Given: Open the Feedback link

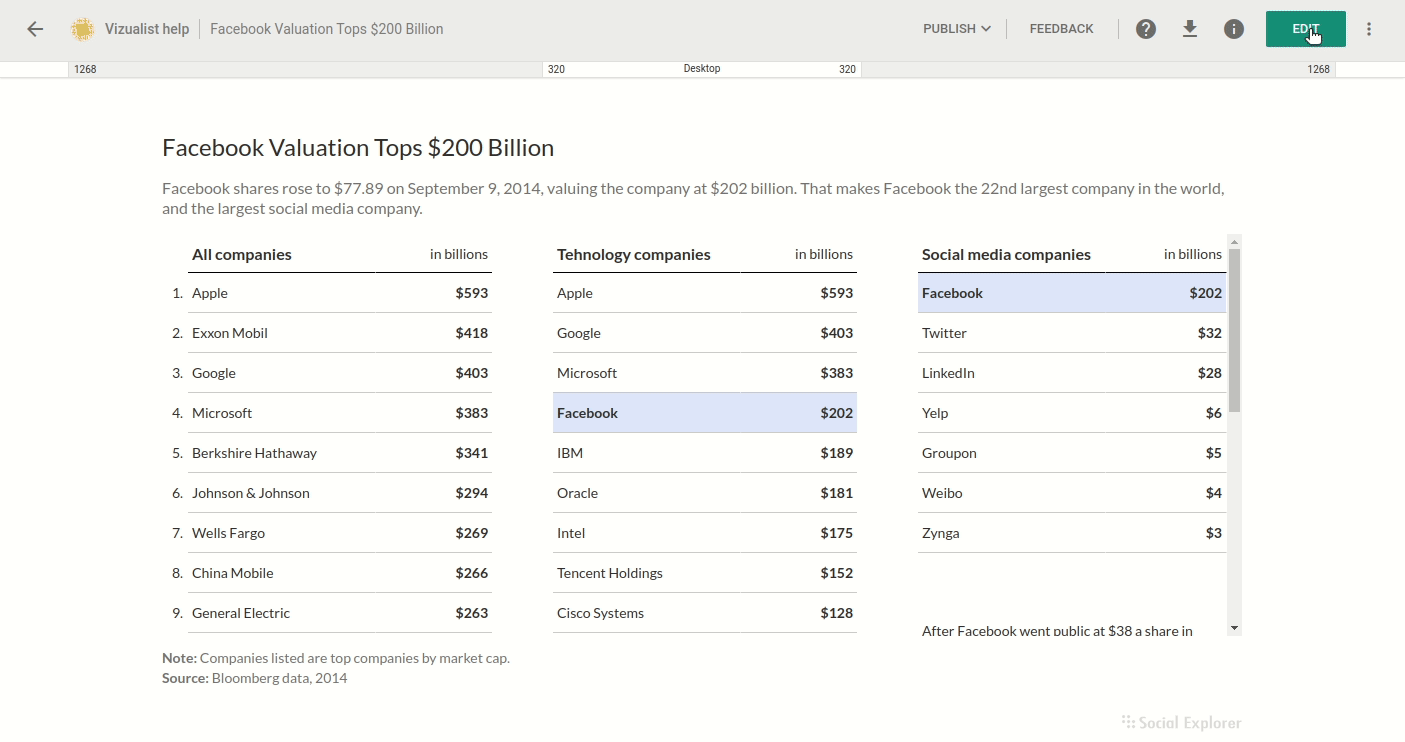Looking at the screenshot, I should pyautogui.click(x=1061, y=29).
